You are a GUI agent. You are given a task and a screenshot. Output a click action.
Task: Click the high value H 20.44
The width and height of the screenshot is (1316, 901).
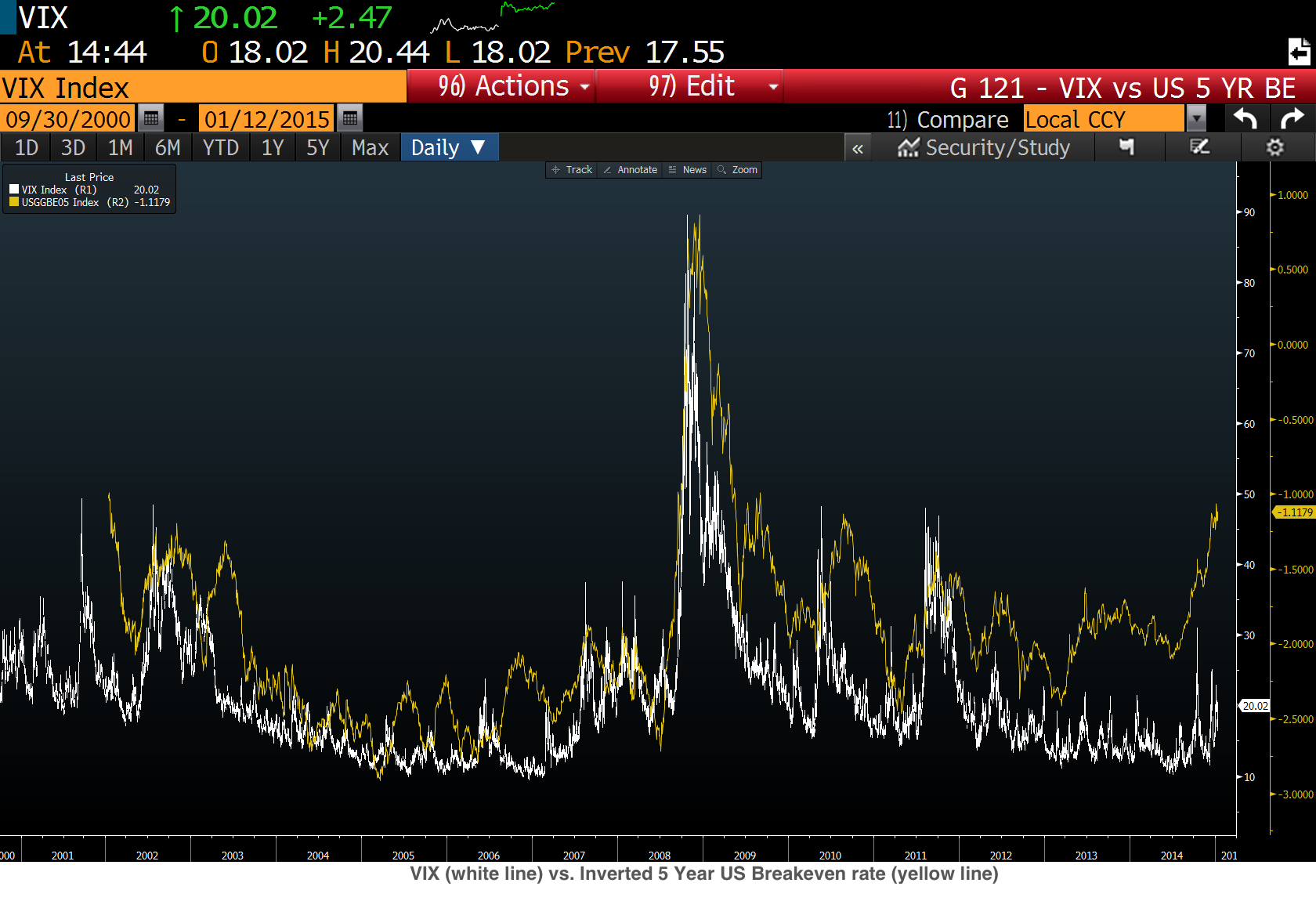pos(376,52)
